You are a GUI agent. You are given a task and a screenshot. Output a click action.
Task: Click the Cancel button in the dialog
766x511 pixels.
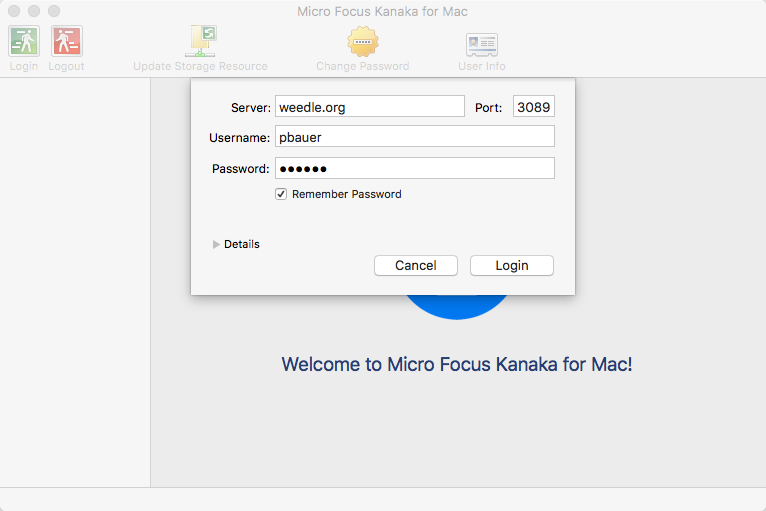click(x=416, y=265)
